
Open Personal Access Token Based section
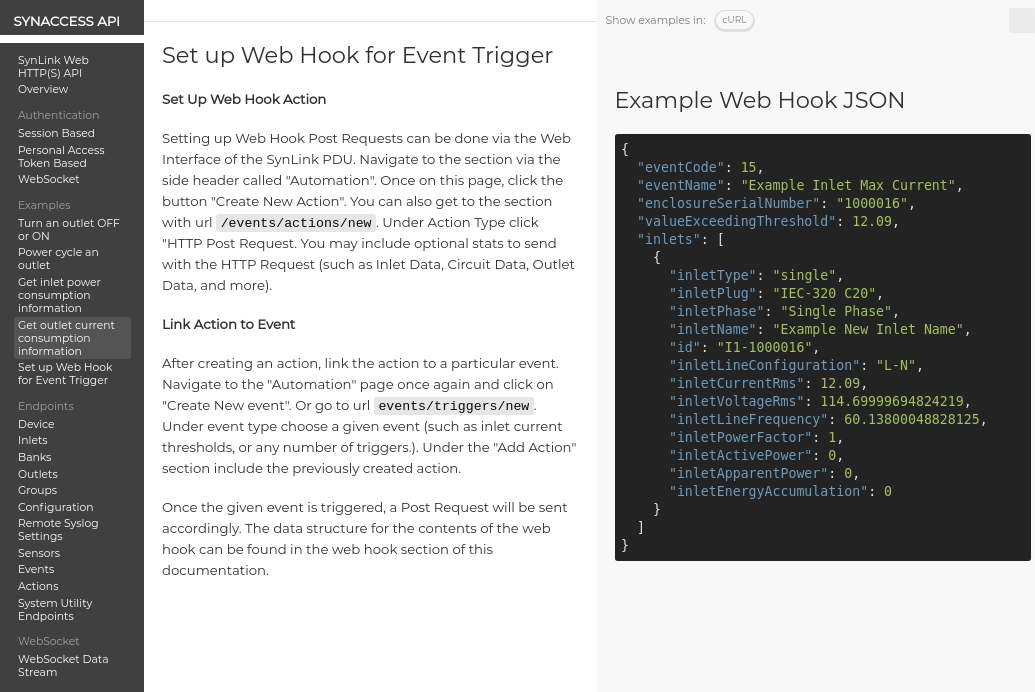click(x=60, y=156)
